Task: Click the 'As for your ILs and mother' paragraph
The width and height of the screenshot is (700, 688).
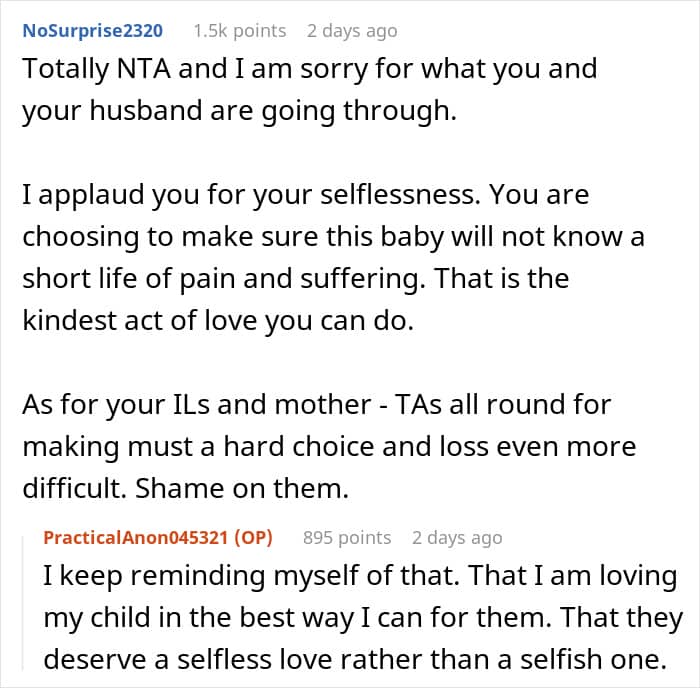Action: [x=329, y=446]
